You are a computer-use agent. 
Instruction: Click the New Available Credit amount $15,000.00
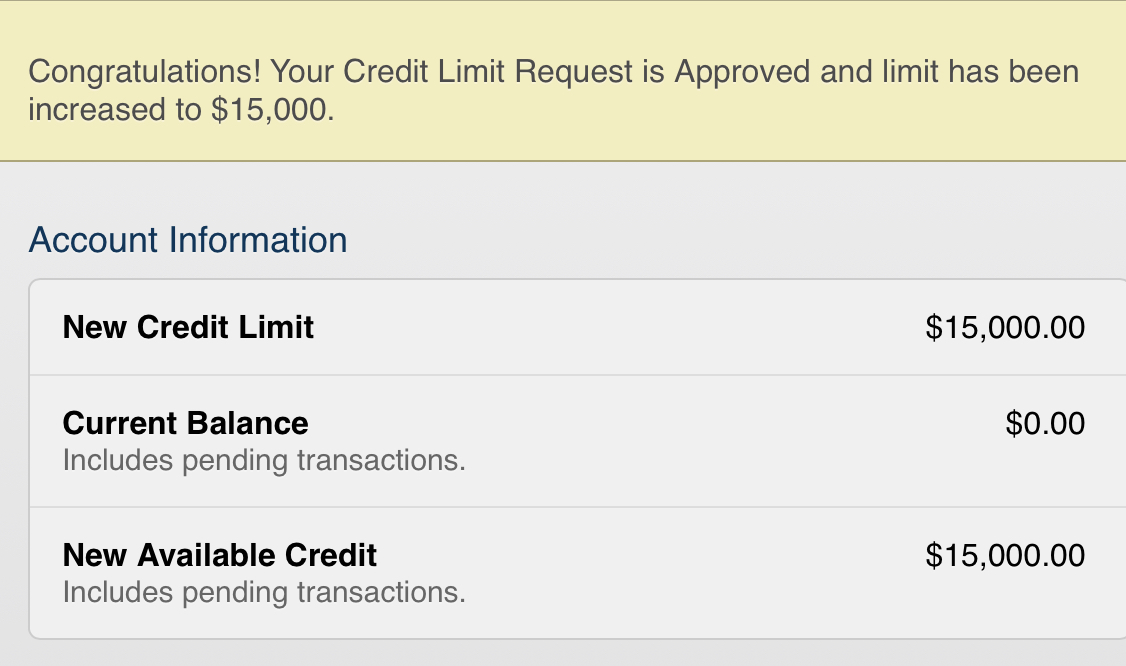pyautogui.click(x=1005, y=555)
